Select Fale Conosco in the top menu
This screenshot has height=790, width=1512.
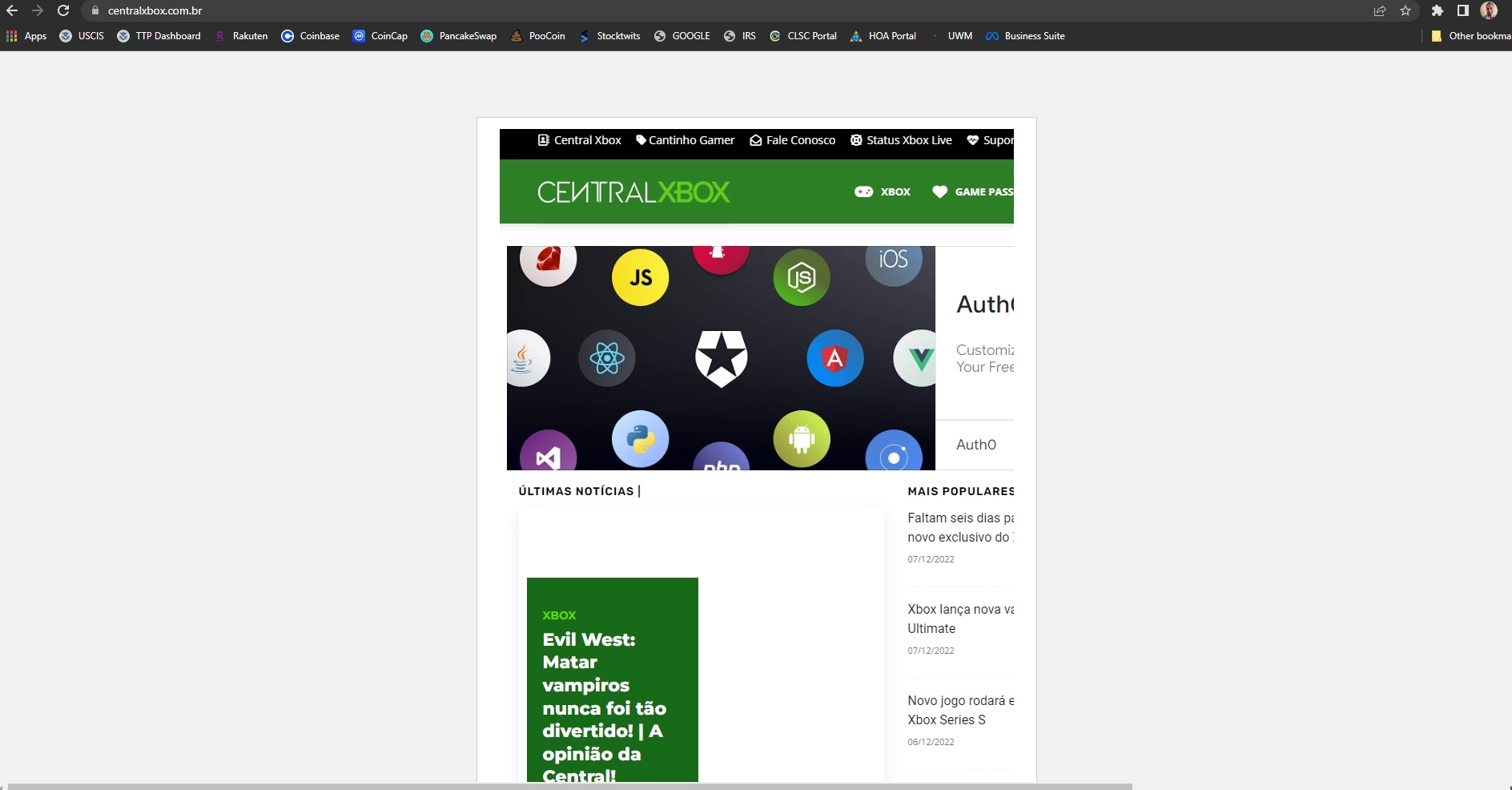pyautogui.click(x=793, y=140)
